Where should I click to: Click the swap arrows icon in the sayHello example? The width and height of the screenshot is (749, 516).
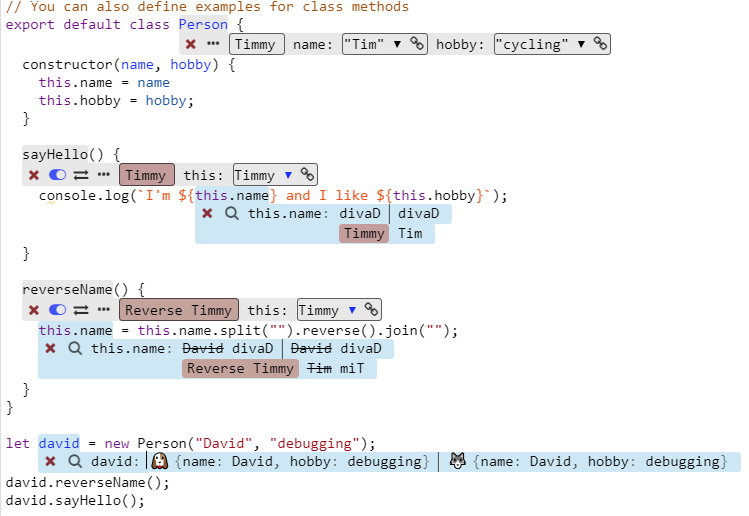[x=80, y=175]
